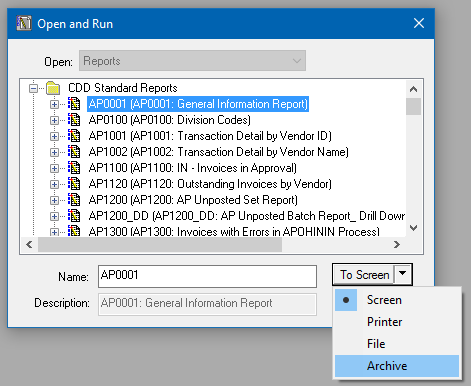Choose Screen from the output menu
Viewport: 471px width, 386px height.
pos(397,300)
